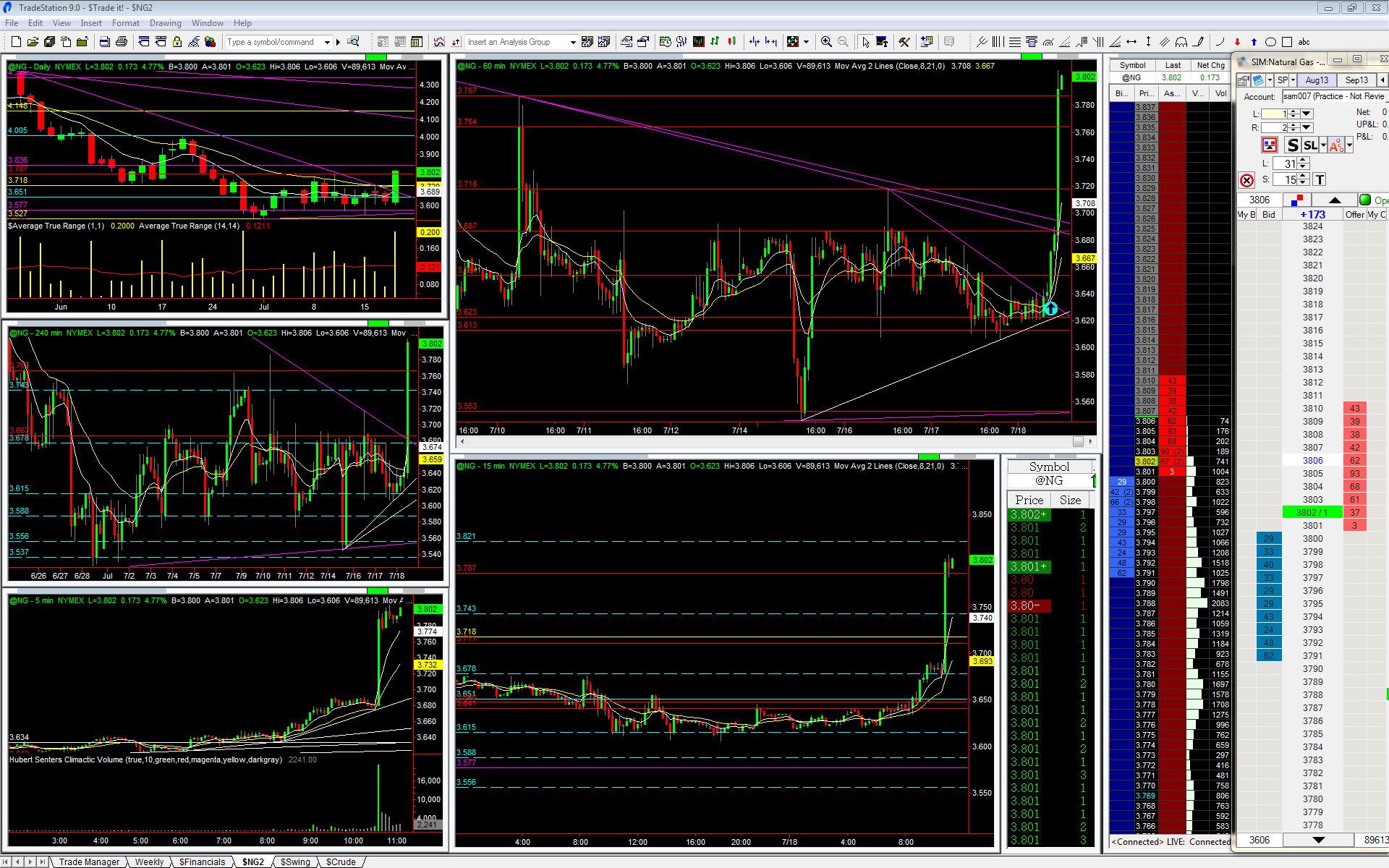Toggle the red-framed order placement mode button
Viewport: 1389px width, 868px height.
click(1270, 145)
